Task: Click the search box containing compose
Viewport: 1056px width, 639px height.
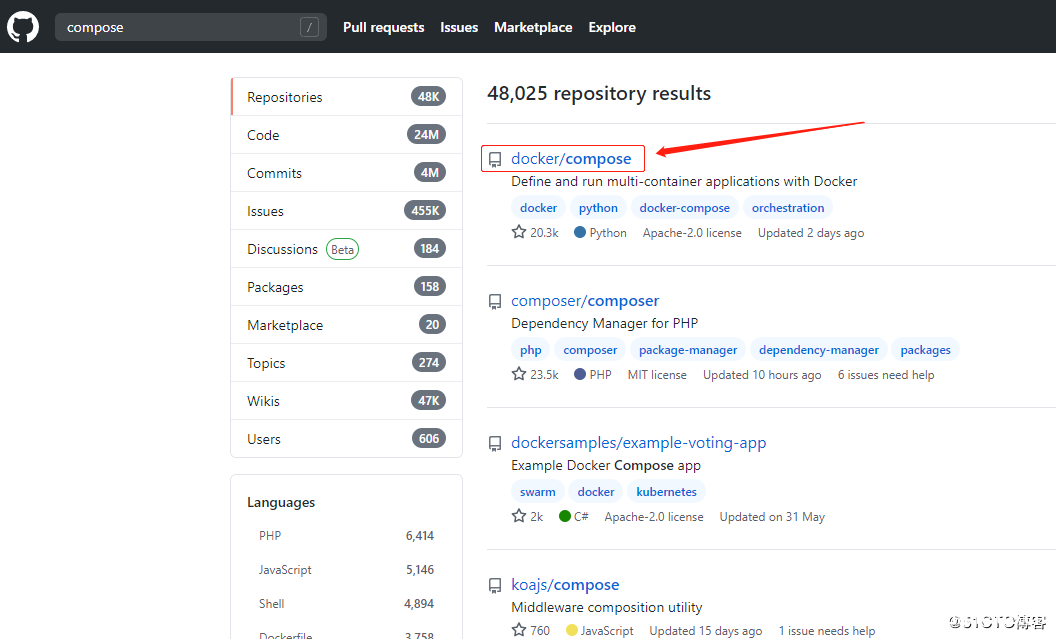Action: [180, 27]
